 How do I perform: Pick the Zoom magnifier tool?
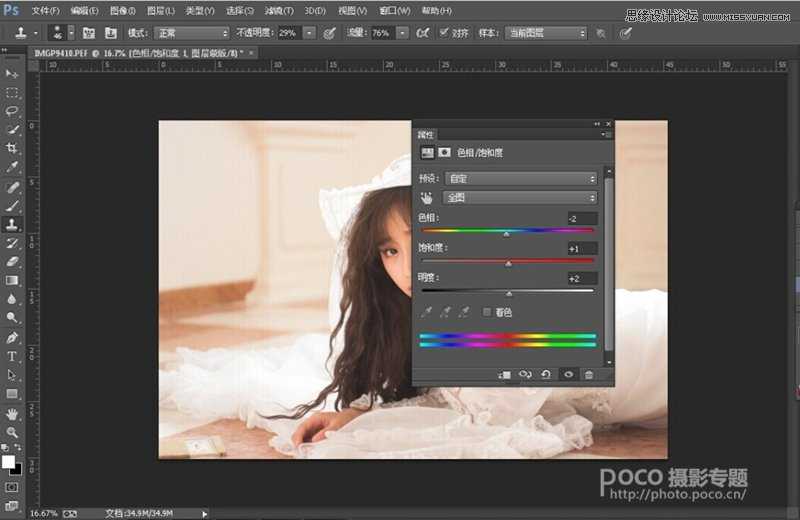13,432
